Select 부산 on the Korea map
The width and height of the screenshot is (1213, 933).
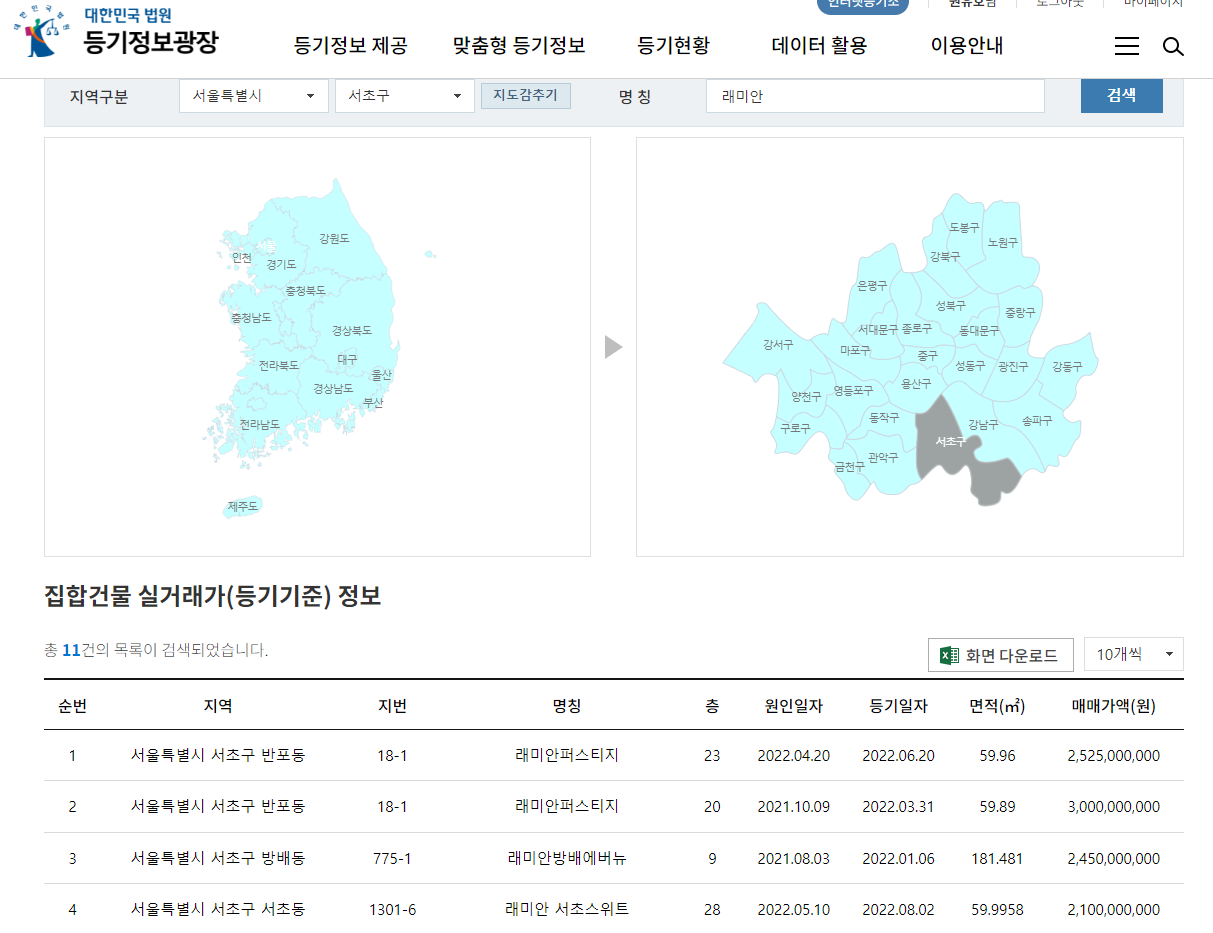coord(373,403)
